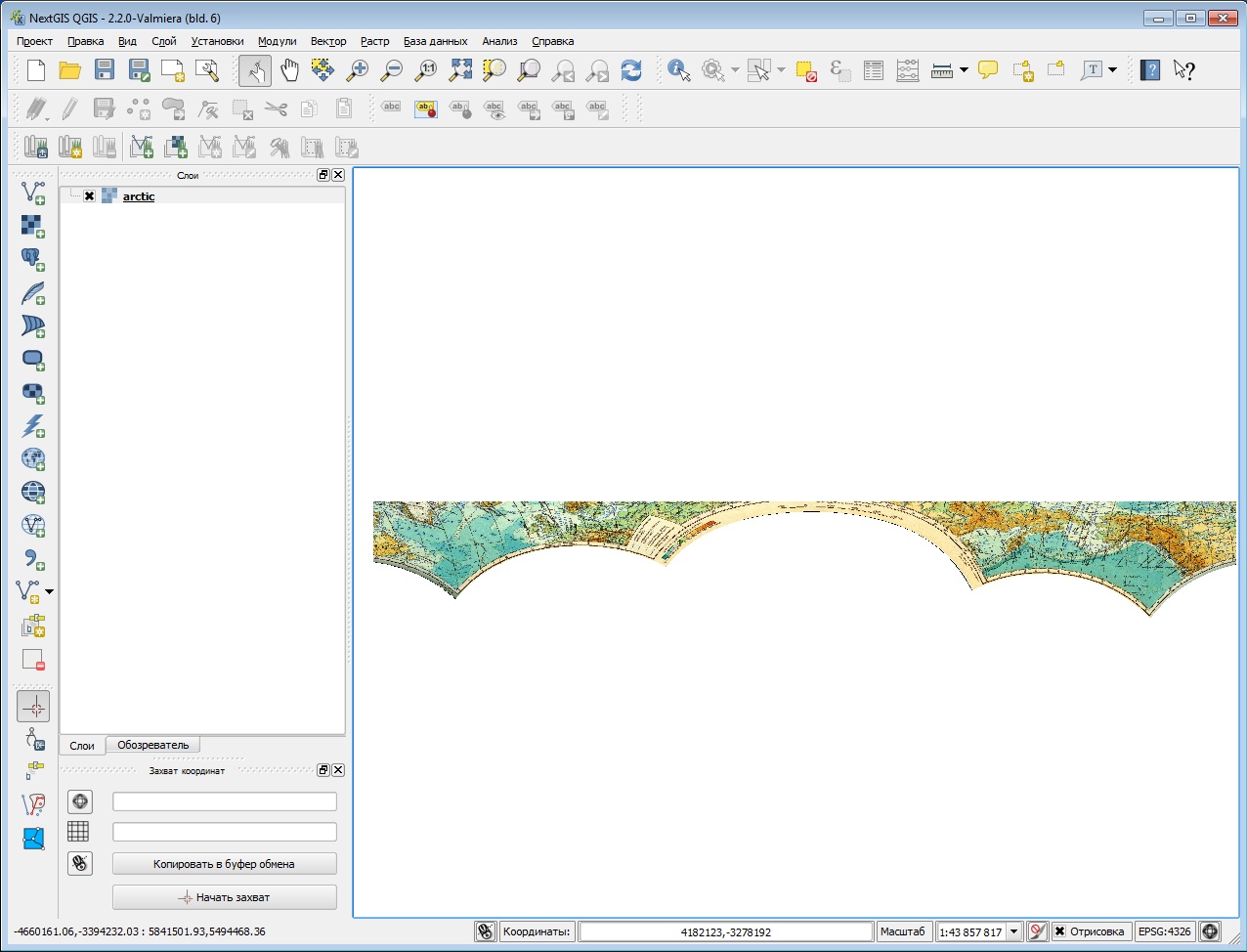Toggle mouse tracking in coordinate capture panel
Viewport: 1247px width, 952px height.
click(80, 863)
